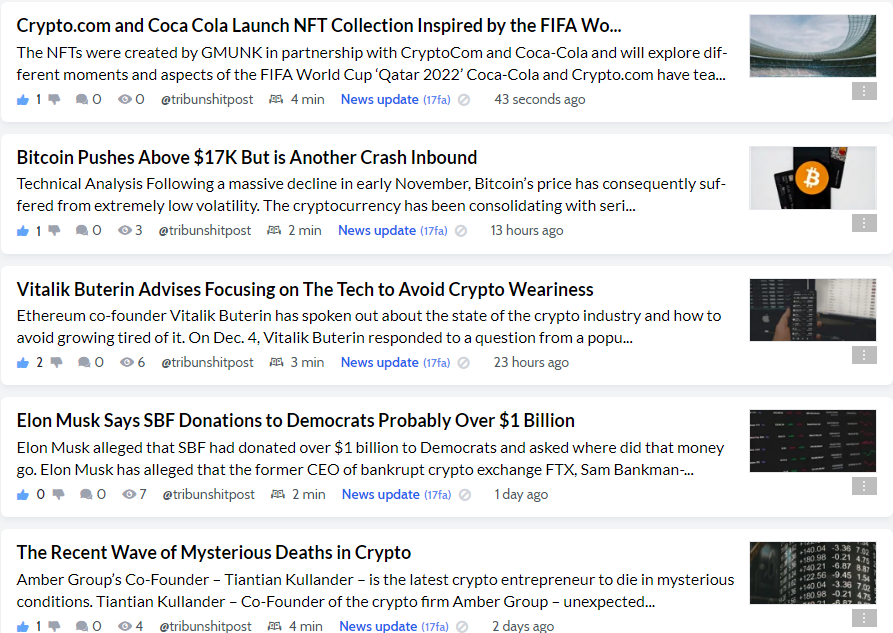Open the options menu for the Mysterious Deaths post
893x633 pixels.
click(864, 618)
